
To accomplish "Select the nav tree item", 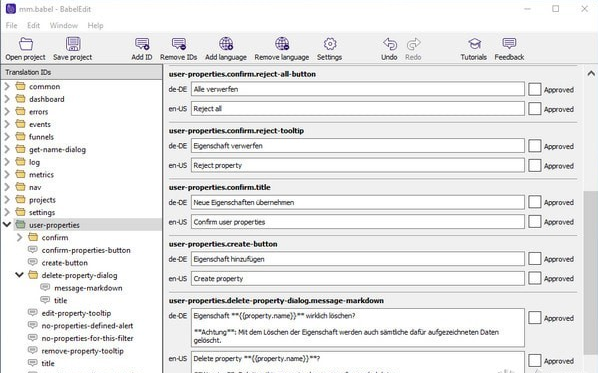I will pyautogui.click(x=35, y=187).
